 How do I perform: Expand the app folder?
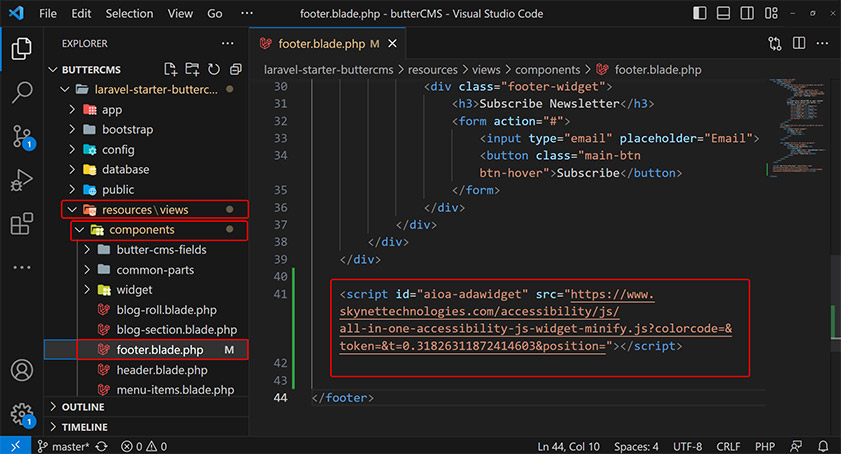[111, 110]
